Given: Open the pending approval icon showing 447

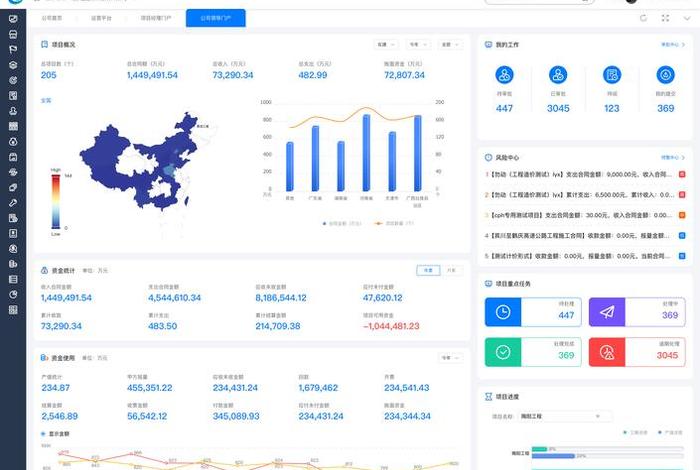Looking at the screenshot, I should click(504, 75).
